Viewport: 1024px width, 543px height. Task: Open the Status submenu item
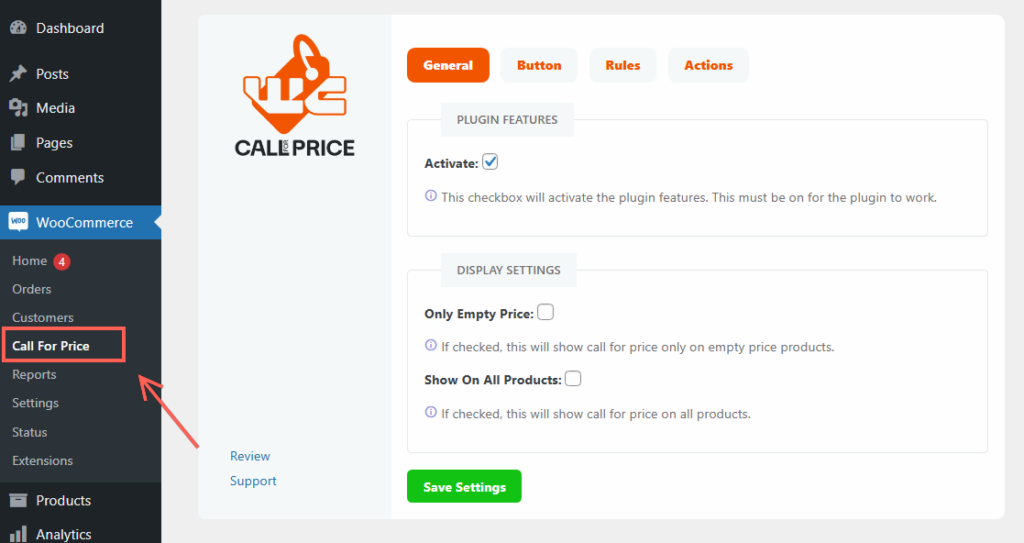click(29, 432)
